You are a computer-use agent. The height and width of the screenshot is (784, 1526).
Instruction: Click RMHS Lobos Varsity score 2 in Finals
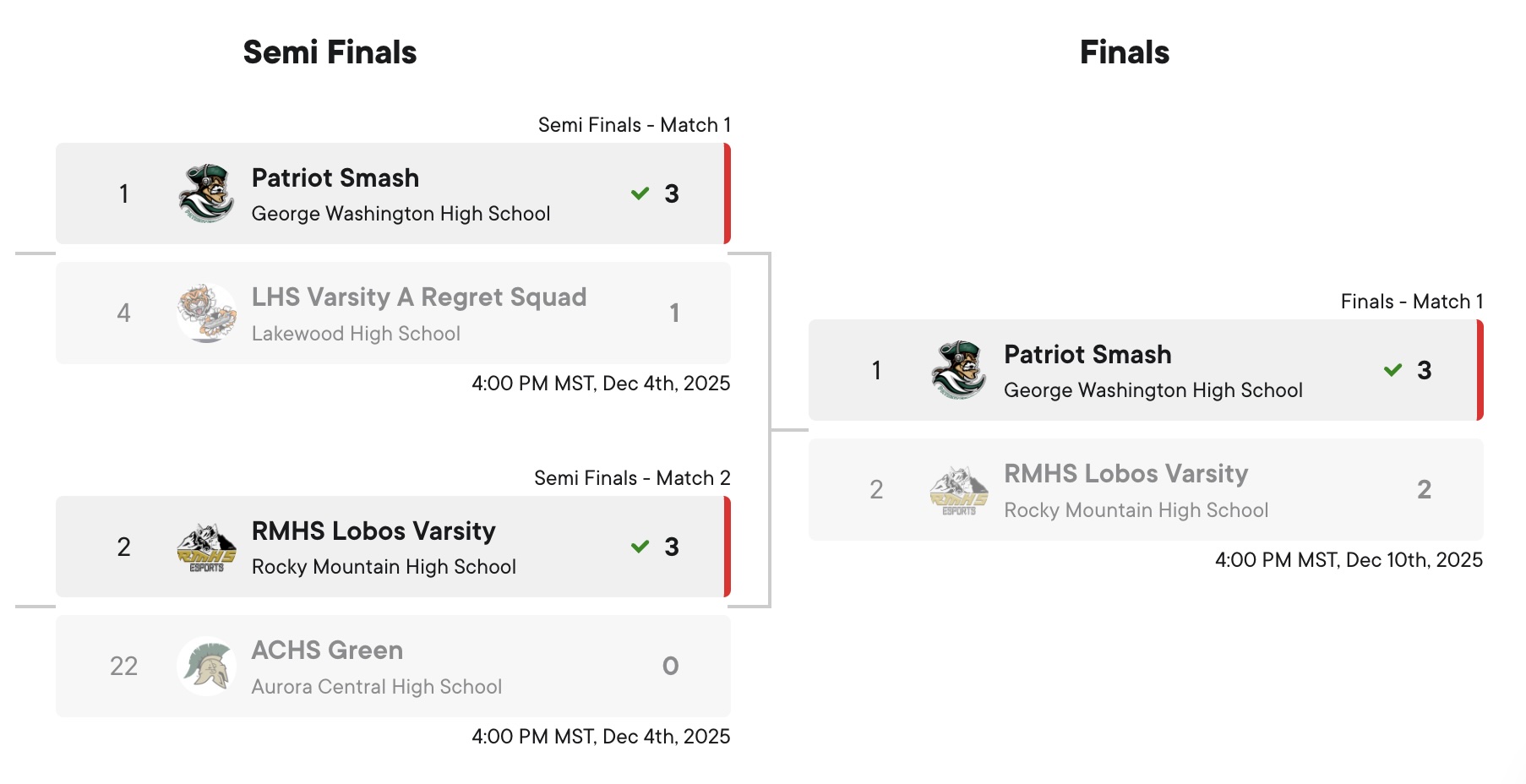click(x=1424, y=489)
